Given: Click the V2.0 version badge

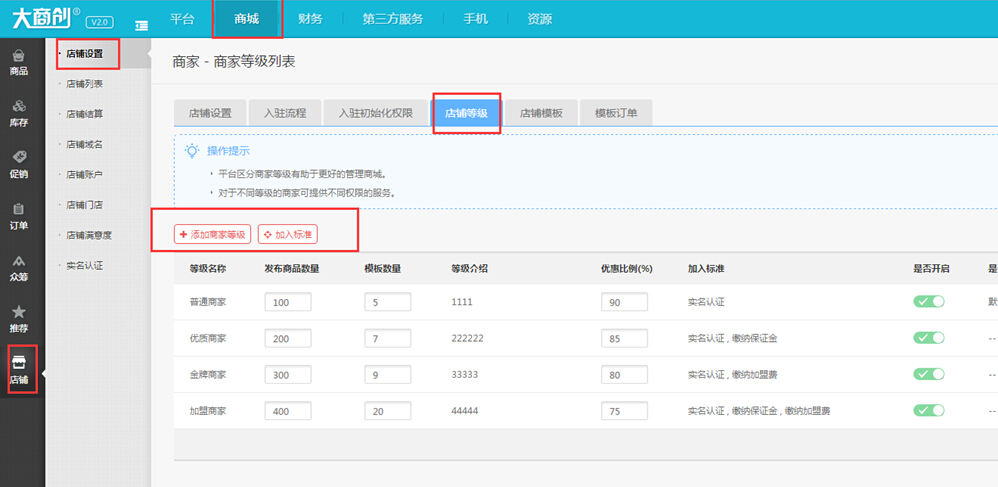Looking at the screenshot, I should [99, 22].
